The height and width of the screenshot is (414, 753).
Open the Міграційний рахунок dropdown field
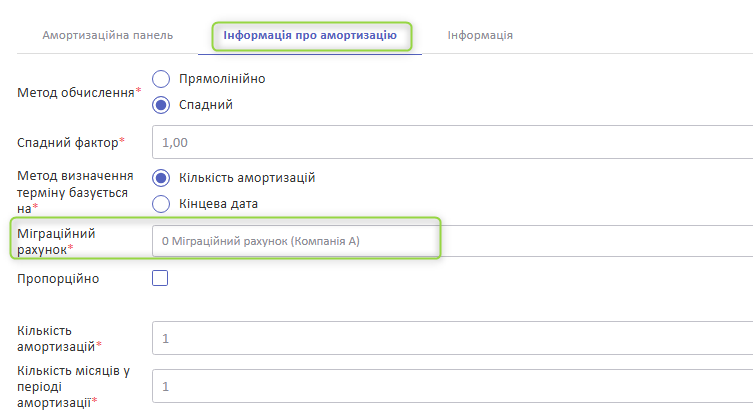coord(452,241)
